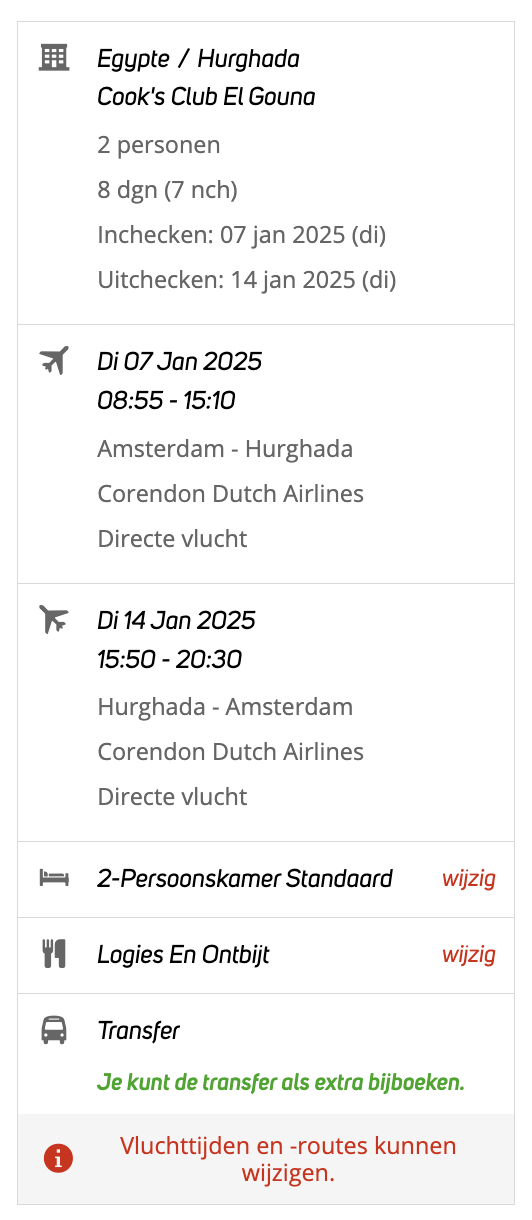Click the outbound flight airplane icon
Image resolution: width=532 pixels, height=1220 pixels.
(x=54, y=361)
